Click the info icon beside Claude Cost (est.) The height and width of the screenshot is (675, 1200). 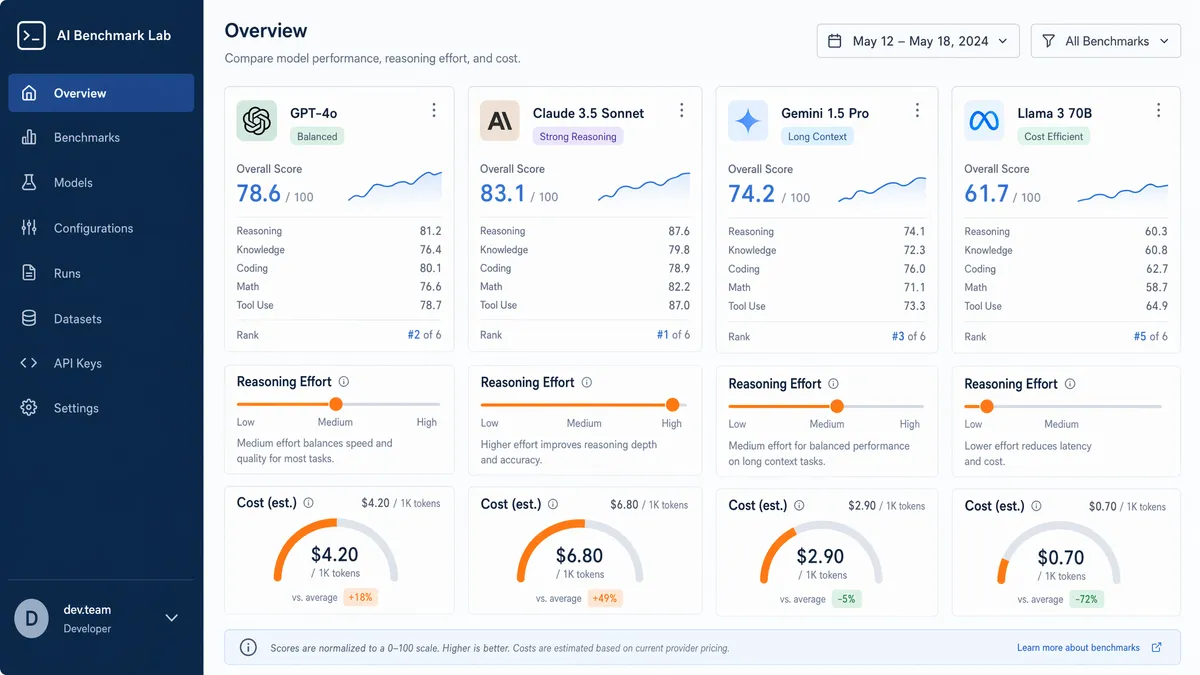tap(553, 505)
